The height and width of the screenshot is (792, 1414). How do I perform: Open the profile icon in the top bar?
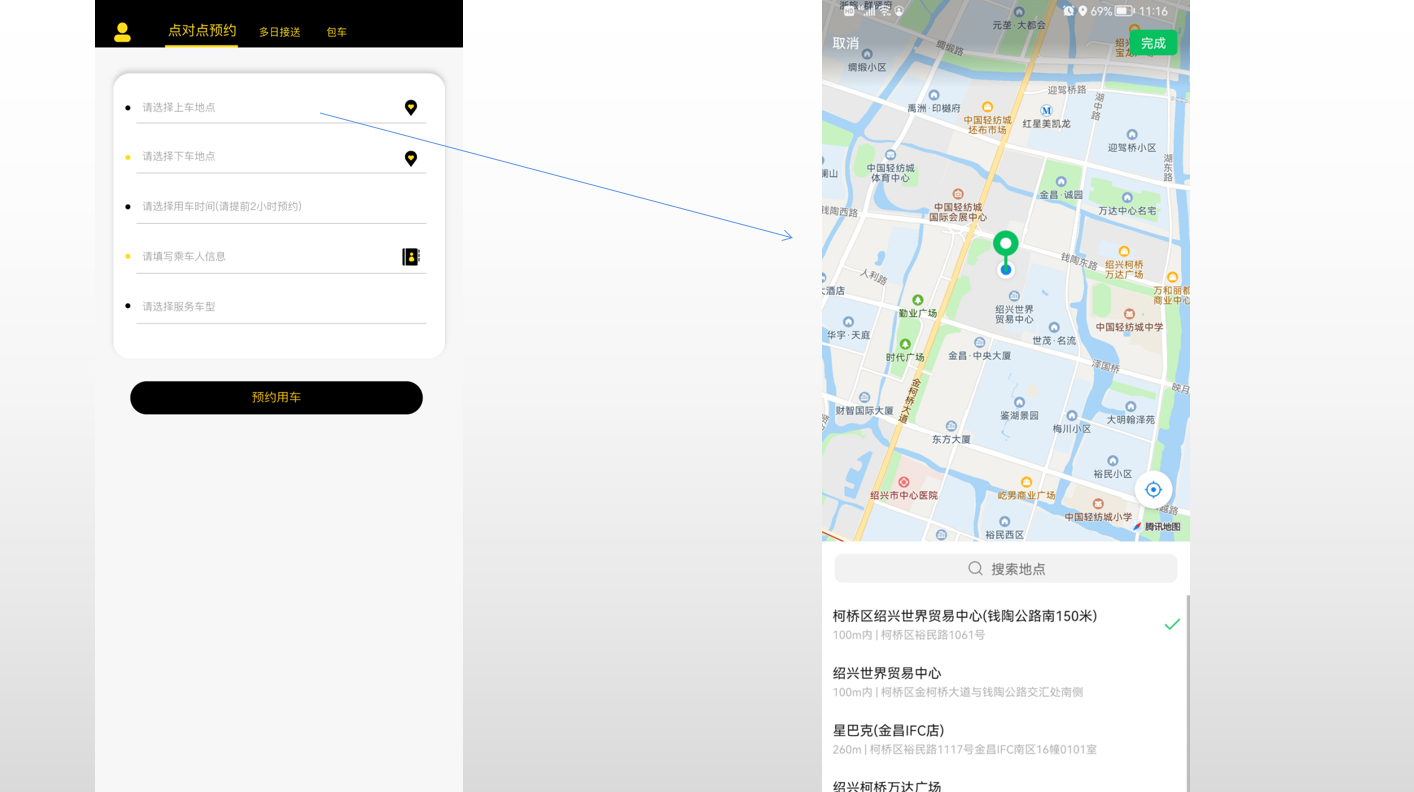[123, 31]
